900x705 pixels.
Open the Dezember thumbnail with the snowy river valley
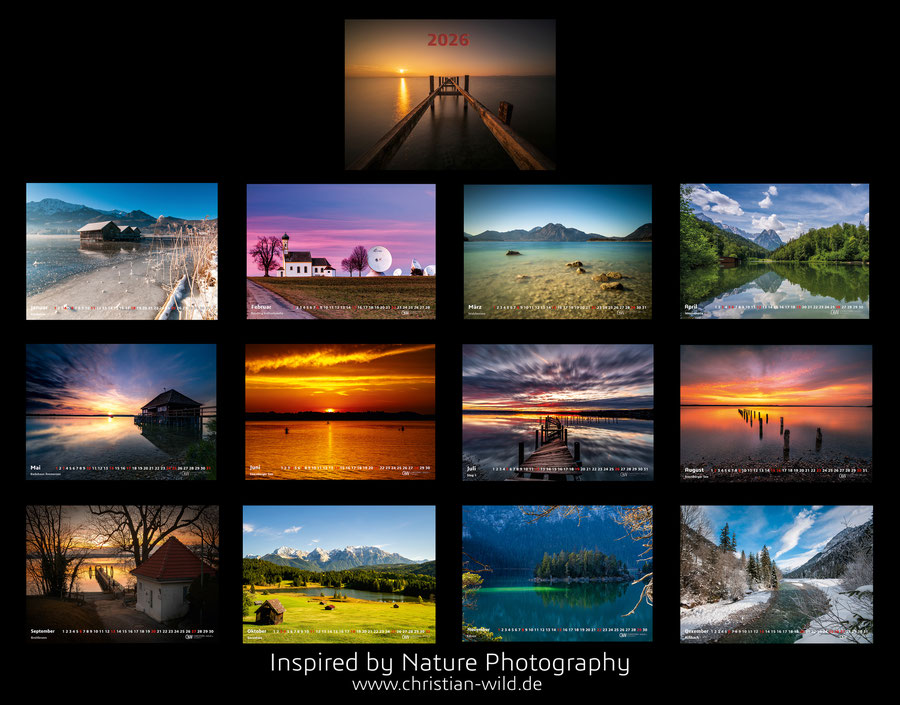(777, 574)
